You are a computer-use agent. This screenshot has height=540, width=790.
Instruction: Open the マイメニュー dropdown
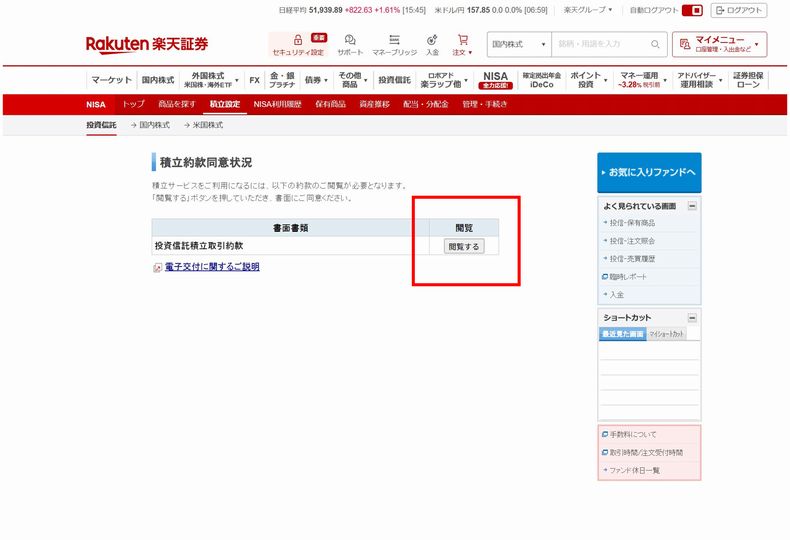click(x=719, y=44)
